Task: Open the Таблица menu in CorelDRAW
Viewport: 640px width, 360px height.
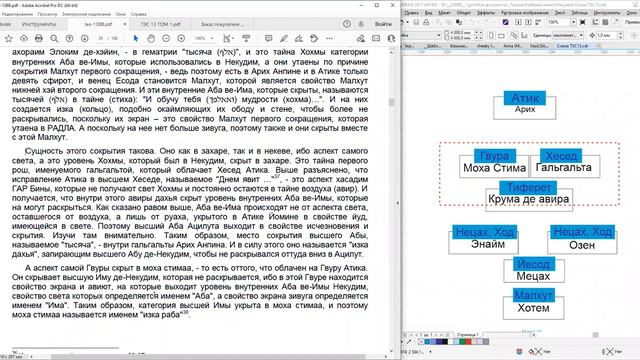Action: (580, 13)
